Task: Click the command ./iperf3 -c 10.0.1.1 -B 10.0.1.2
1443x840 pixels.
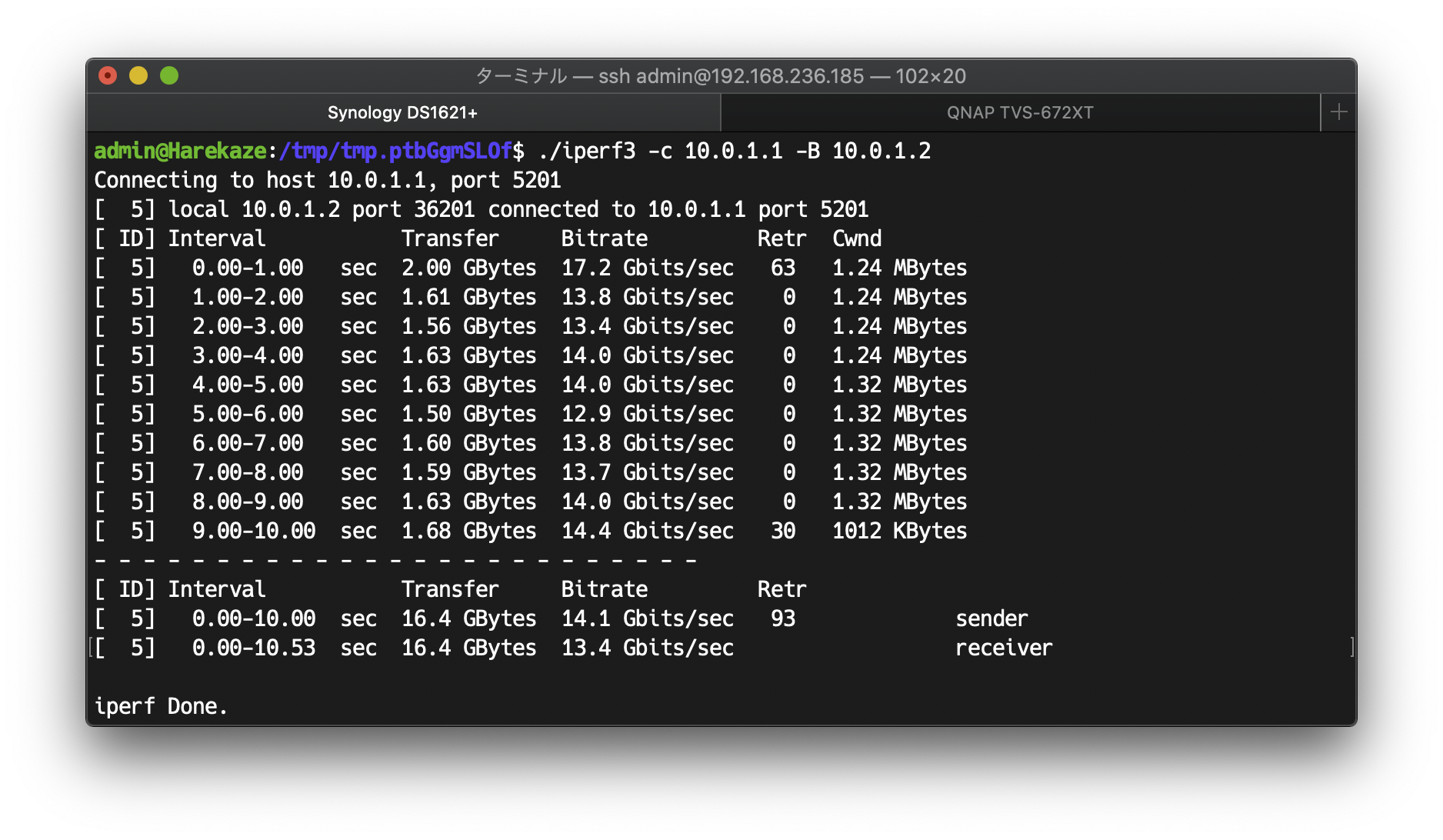Action: click(735, 151)
